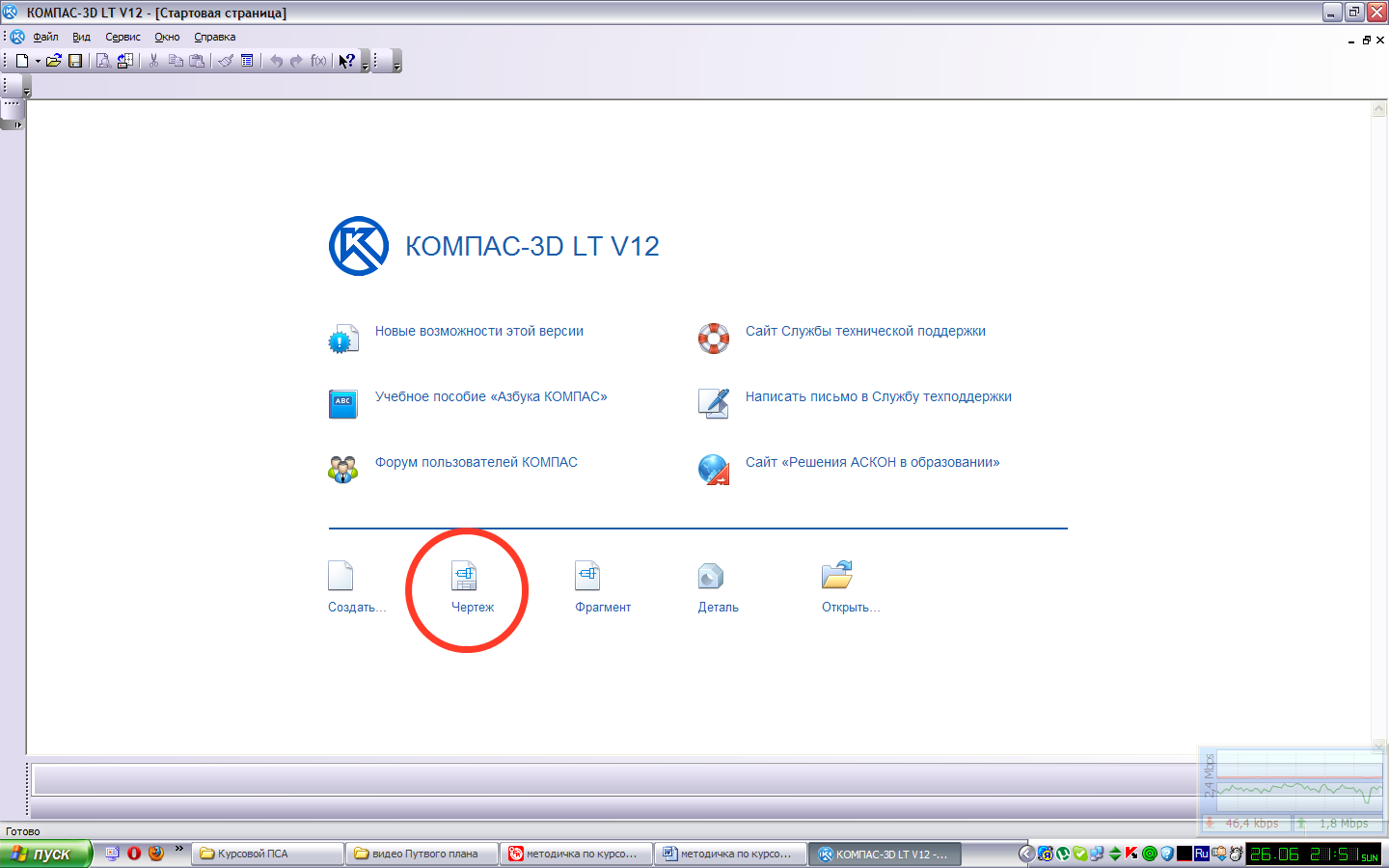Activate the What's This help pointer
The height and width of the screenshot is (868, 1389).
(347, 61)
